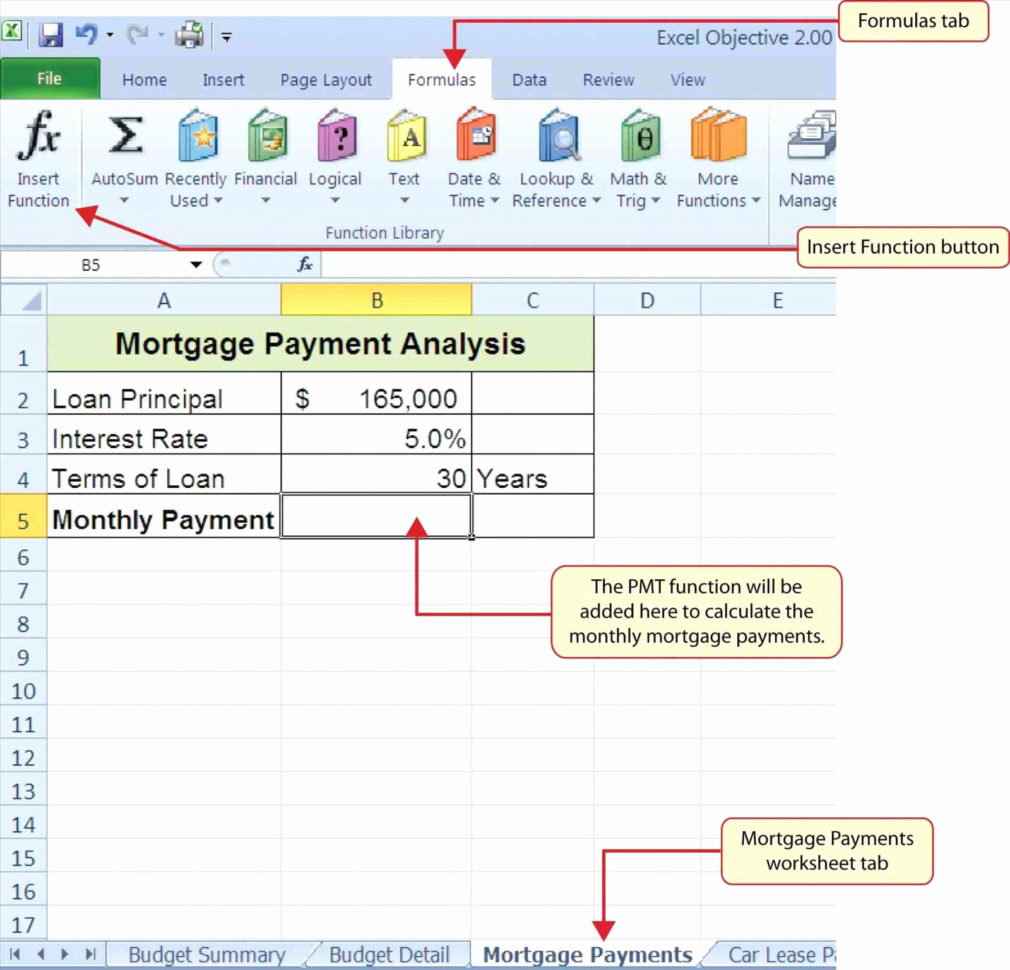Open the Budget Detail worksheet tab
Viewport: 1010px width, 970px height.
point(389,955)
